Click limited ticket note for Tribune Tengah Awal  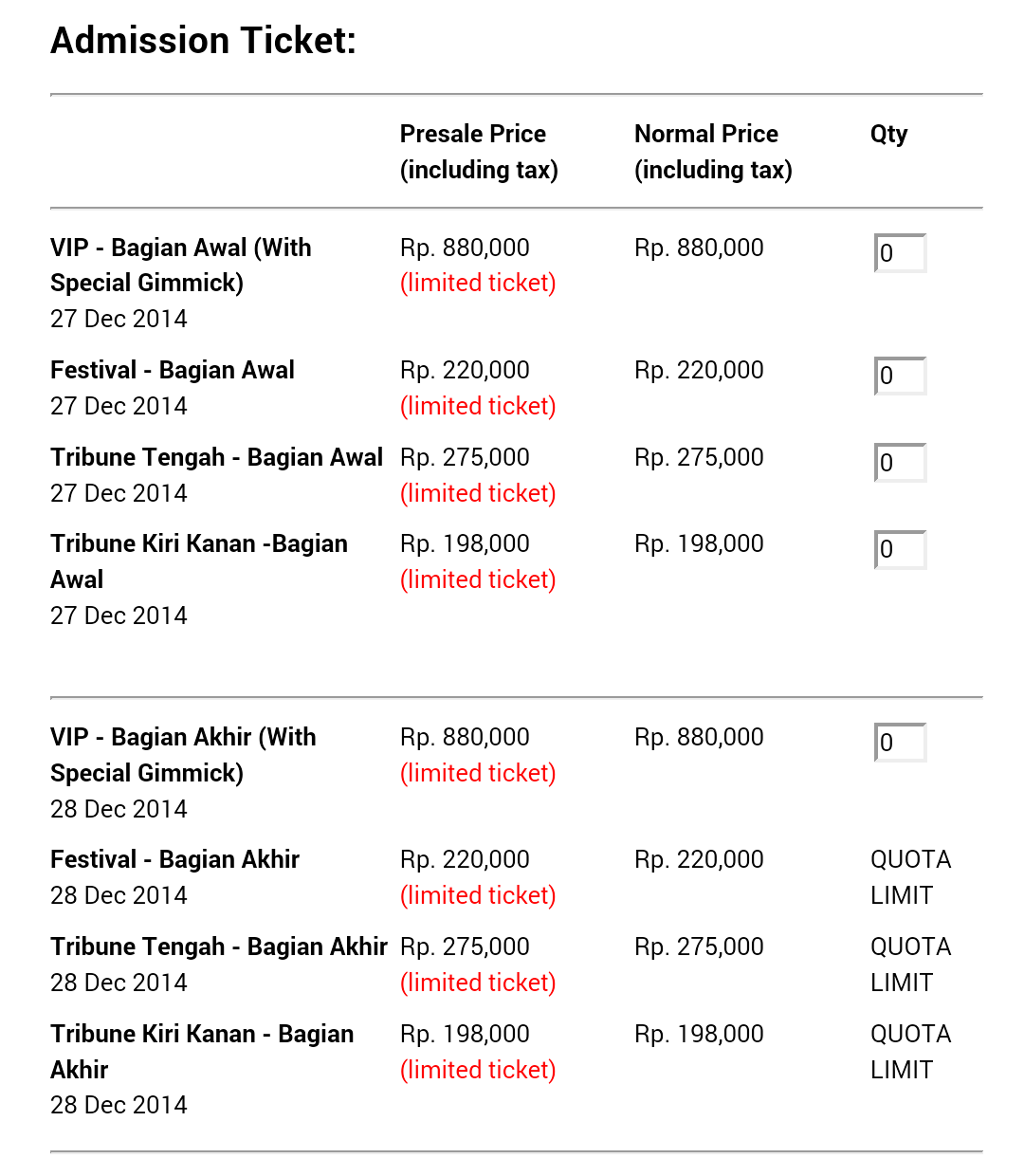pyautogui.click(x=478, y=493)
